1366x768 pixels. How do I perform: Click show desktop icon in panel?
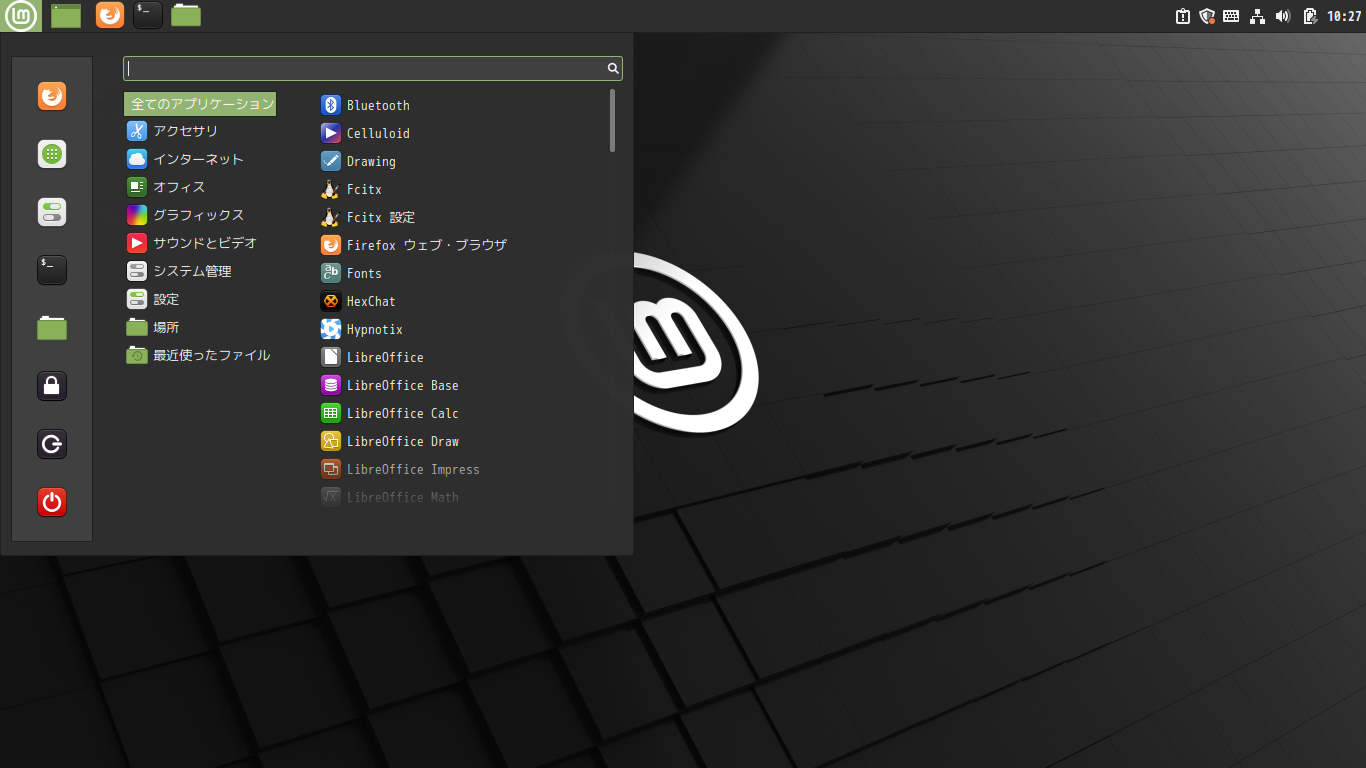click(x=66, y=15)
